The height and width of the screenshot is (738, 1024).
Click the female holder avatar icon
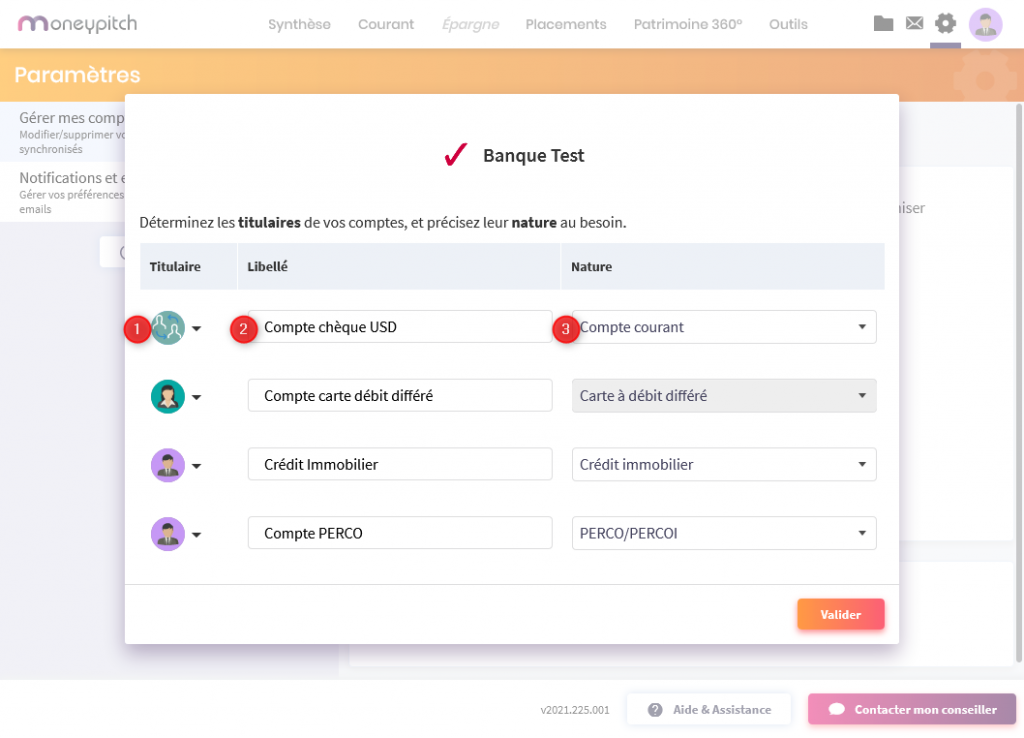coord(168,397)
